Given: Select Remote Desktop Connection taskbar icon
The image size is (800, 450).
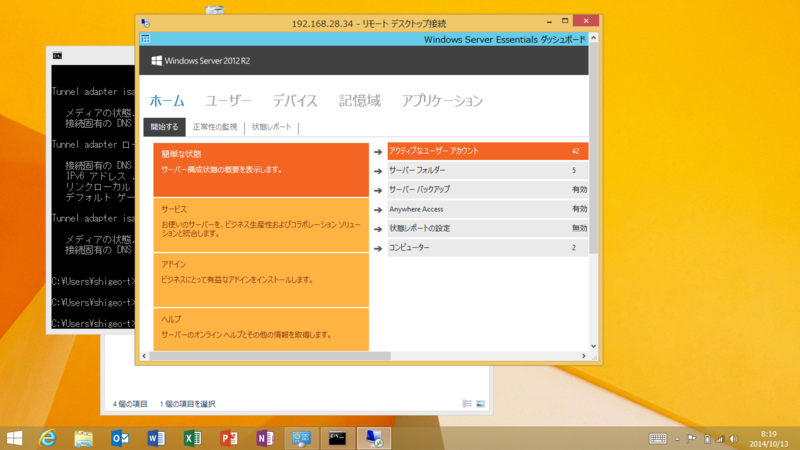Looking at the screenshot, I should 374,438.
